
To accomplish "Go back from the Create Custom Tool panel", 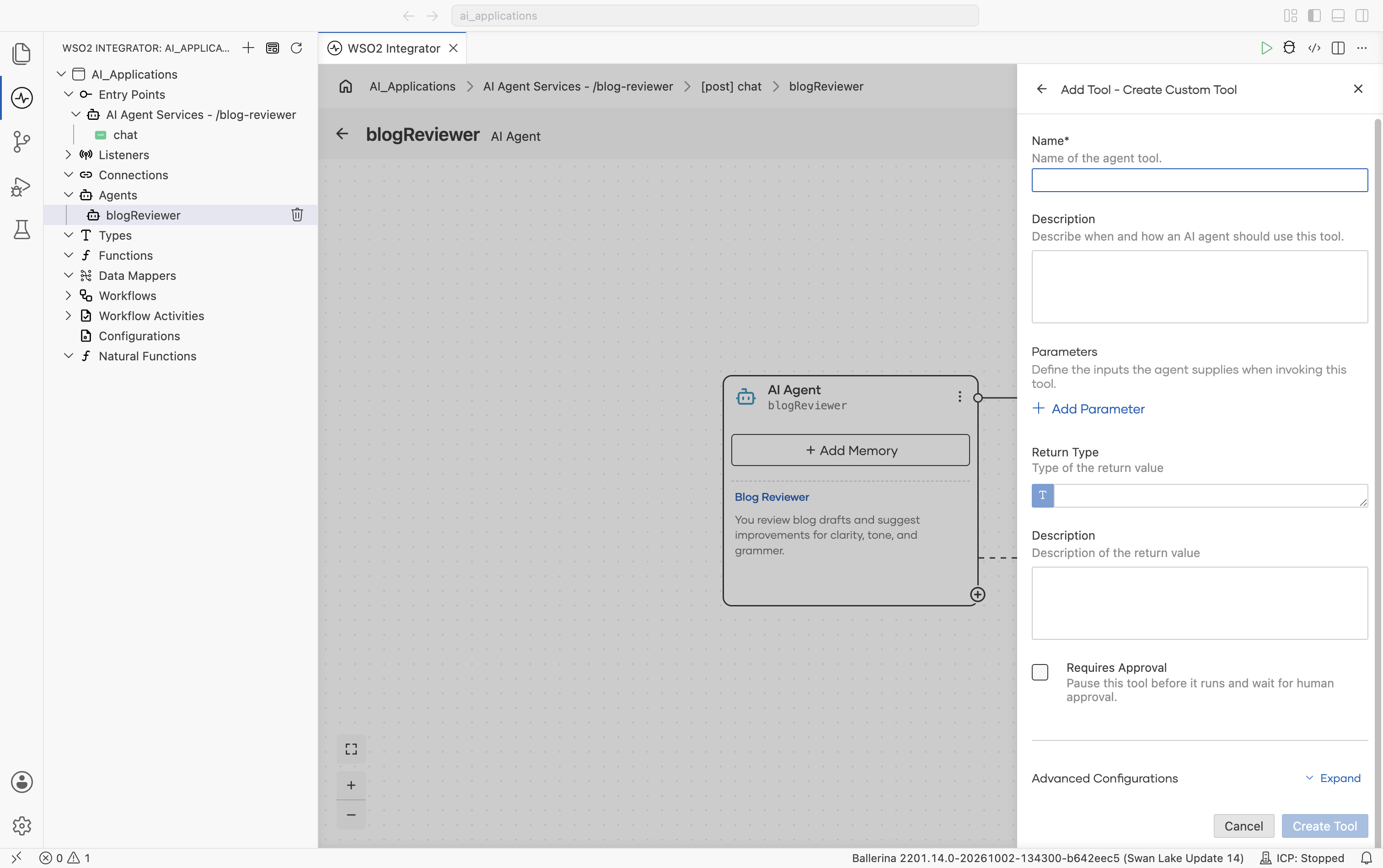I will coord(1041,89).
